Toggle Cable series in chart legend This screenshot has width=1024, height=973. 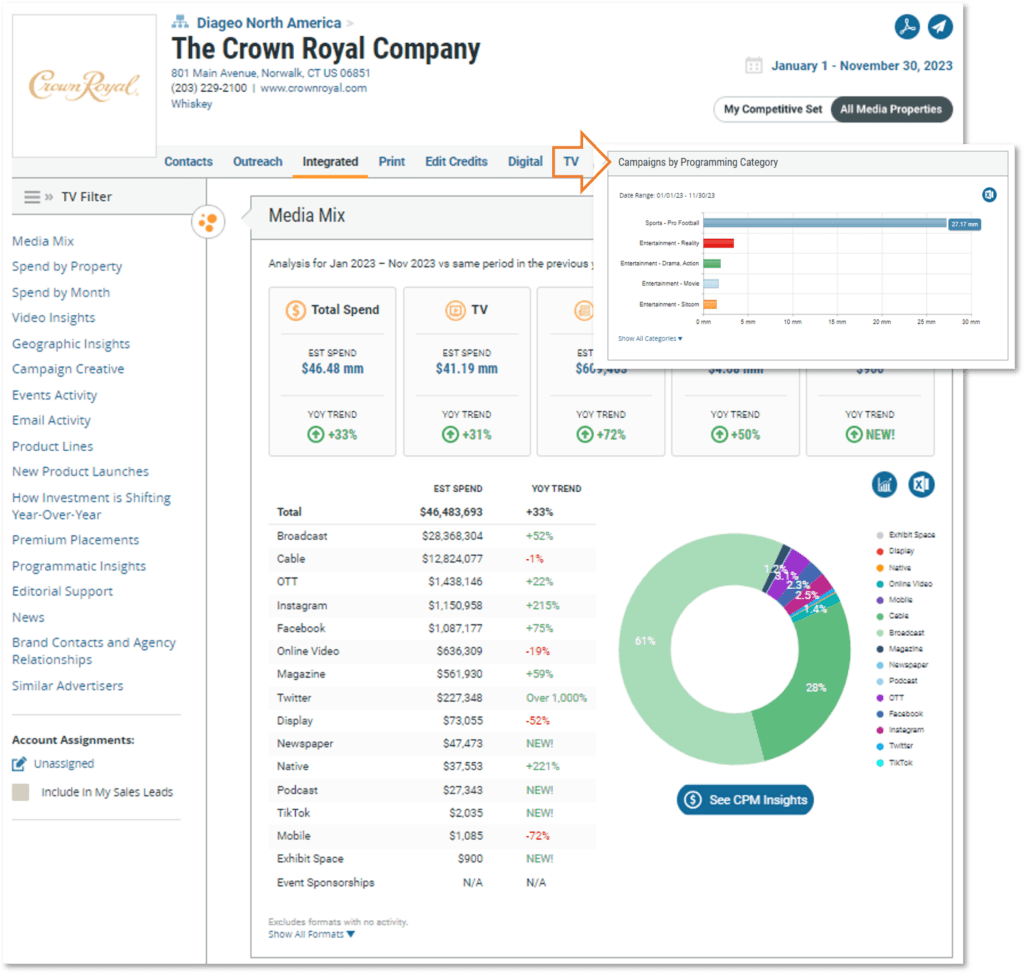tap(893, 616)
